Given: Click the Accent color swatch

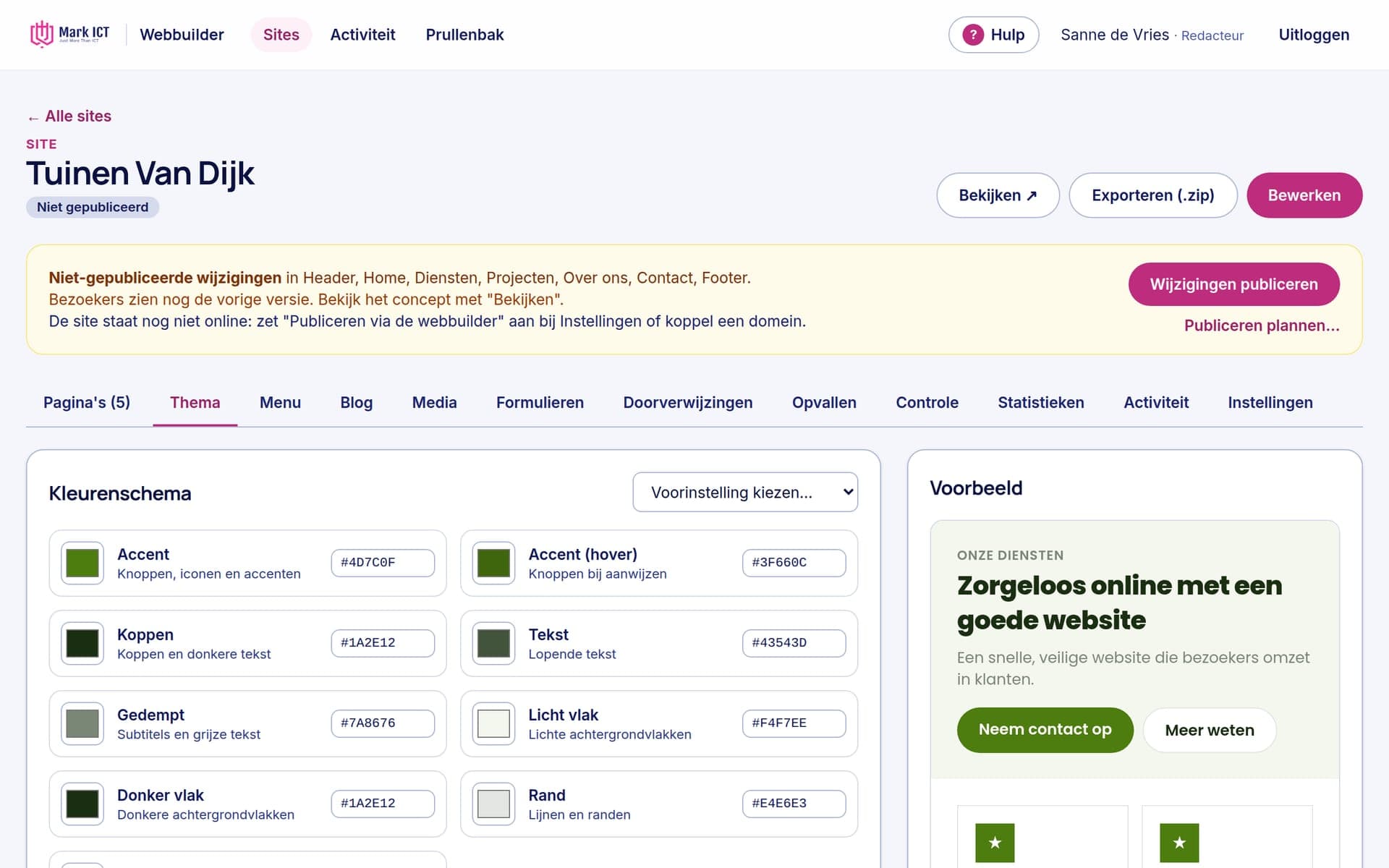Looking at the screenshot, I should click(82, 563).
